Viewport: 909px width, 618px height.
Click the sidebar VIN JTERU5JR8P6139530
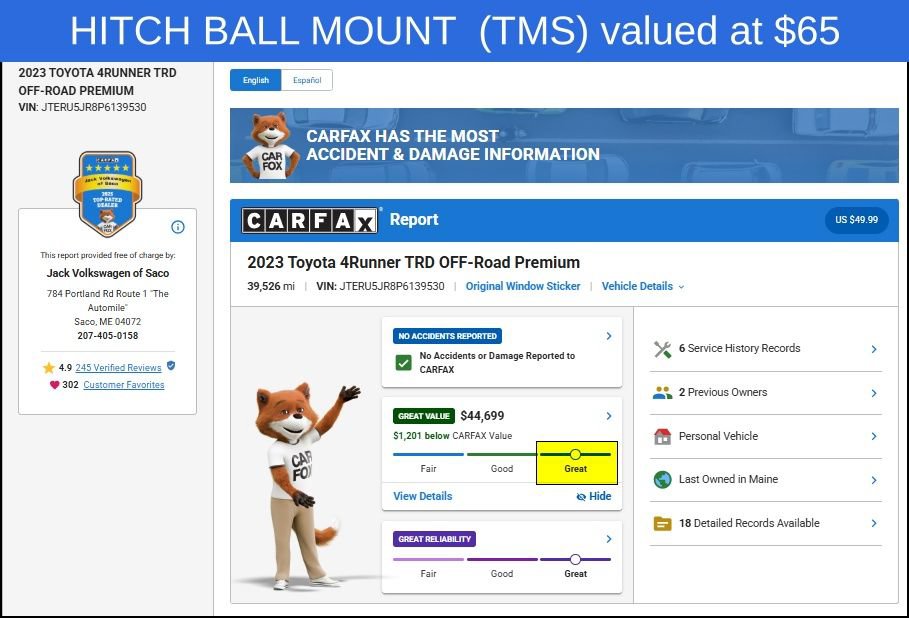point(82,107)
